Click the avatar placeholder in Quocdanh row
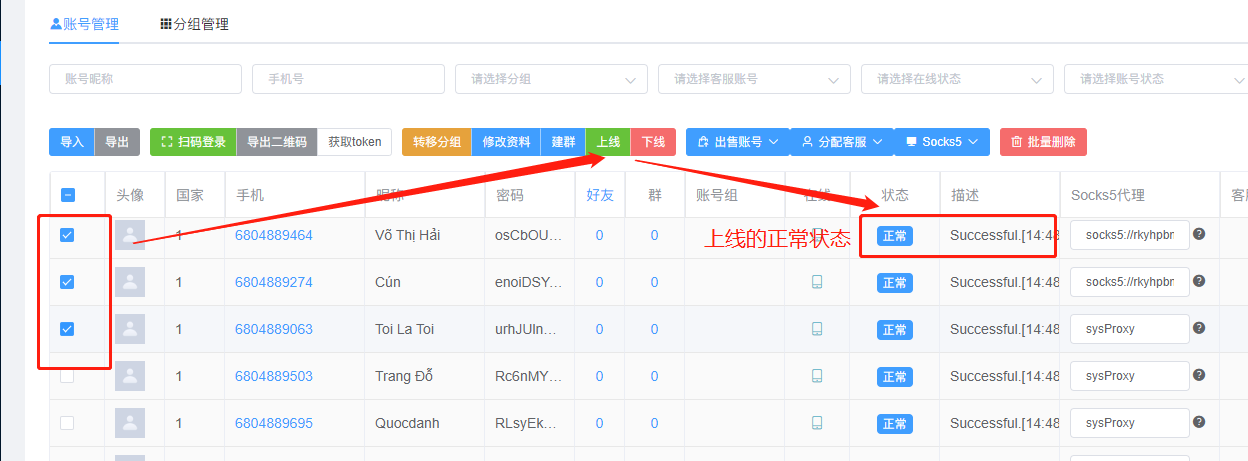The height and width of the screenshot is (461, 1248). [130, 423]
